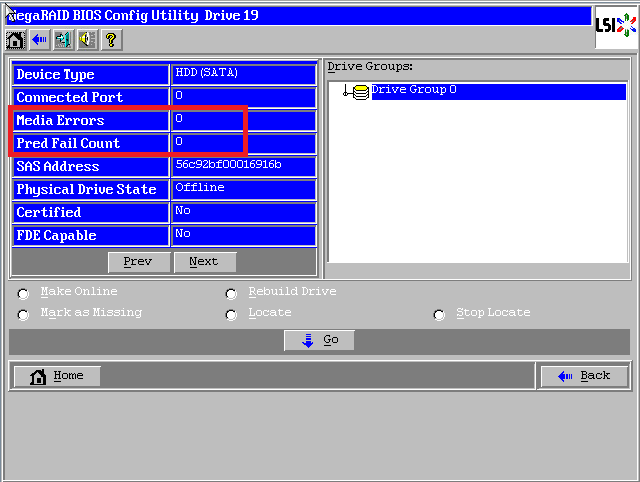Screen dimensions: 640x482
Task: Choose the Stop Locate radio button
Action: click(x=439, y=314)
